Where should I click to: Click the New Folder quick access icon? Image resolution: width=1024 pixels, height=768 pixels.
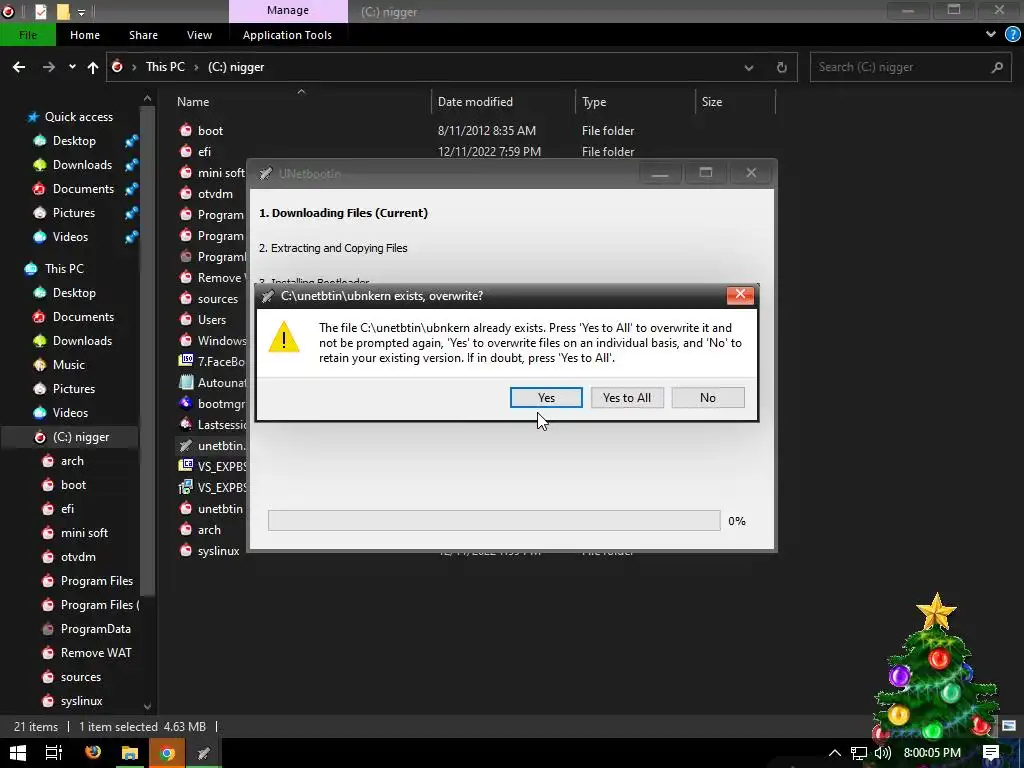pyautogui.click(x=63, y=11)
